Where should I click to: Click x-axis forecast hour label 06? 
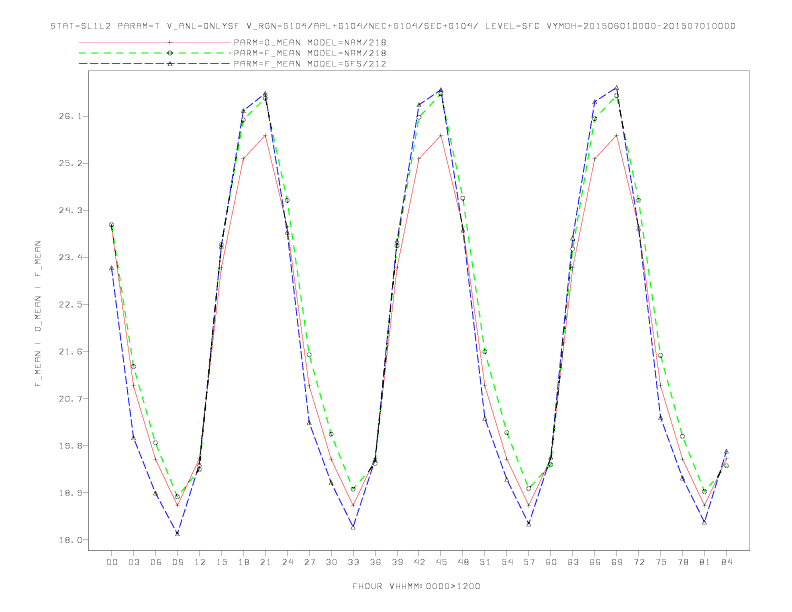click(x=156, y=562)
